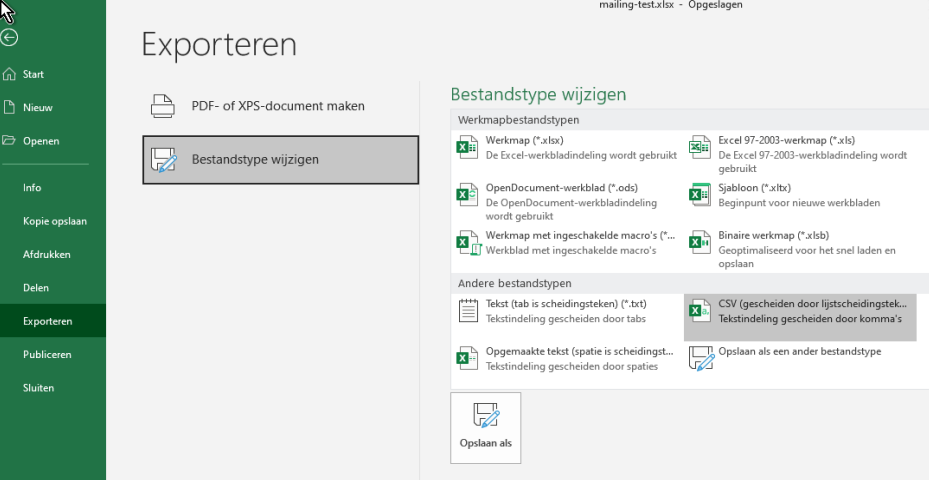This screenshot has width=929, height=480.
Task: Select Exporteren in the sidebar
Action: [x=53, y=321]
